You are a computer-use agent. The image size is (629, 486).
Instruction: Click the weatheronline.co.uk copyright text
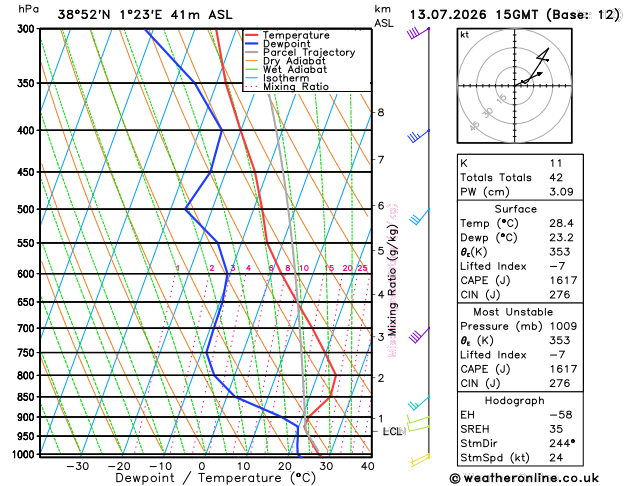tap(524, 478)
